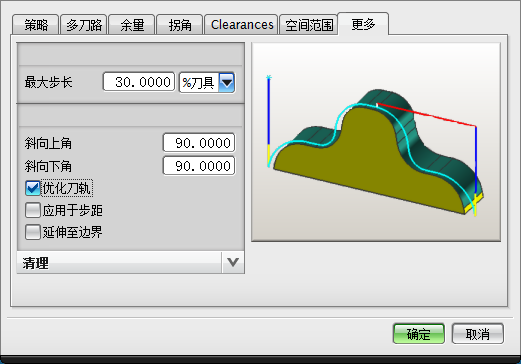521x364 pixels.
Task: Confirm with the green 确定 button
Action: 419,334
